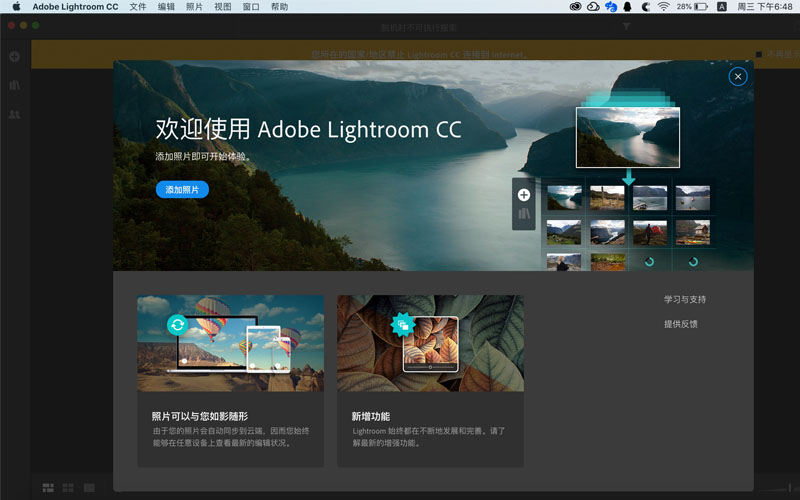
Task: Check the 不再显示 checkbox in yellow banner
Action: pyautogui.click(x=759, y=54)
